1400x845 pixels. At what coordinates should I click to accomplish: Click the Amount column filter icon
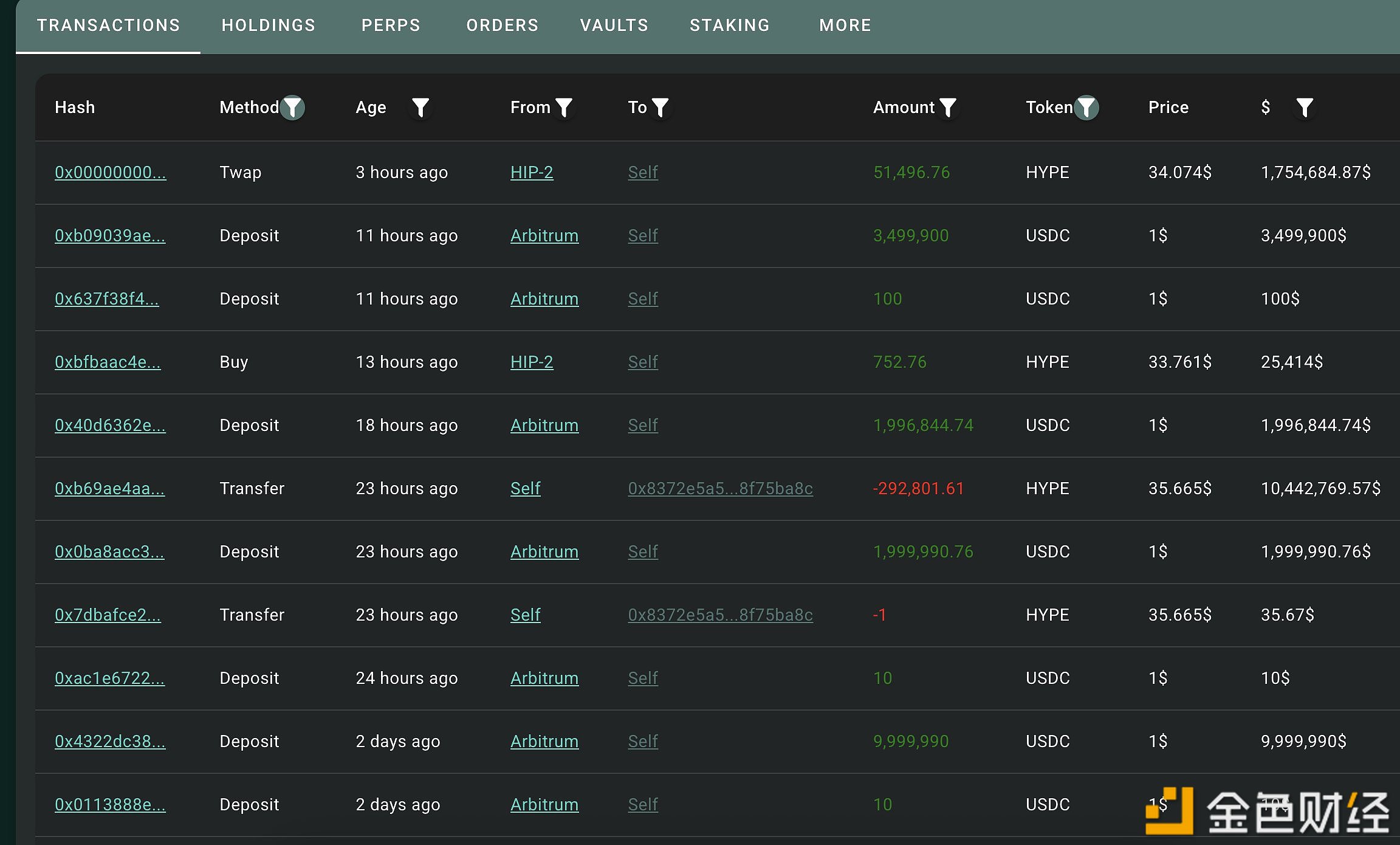click(948, 108)
